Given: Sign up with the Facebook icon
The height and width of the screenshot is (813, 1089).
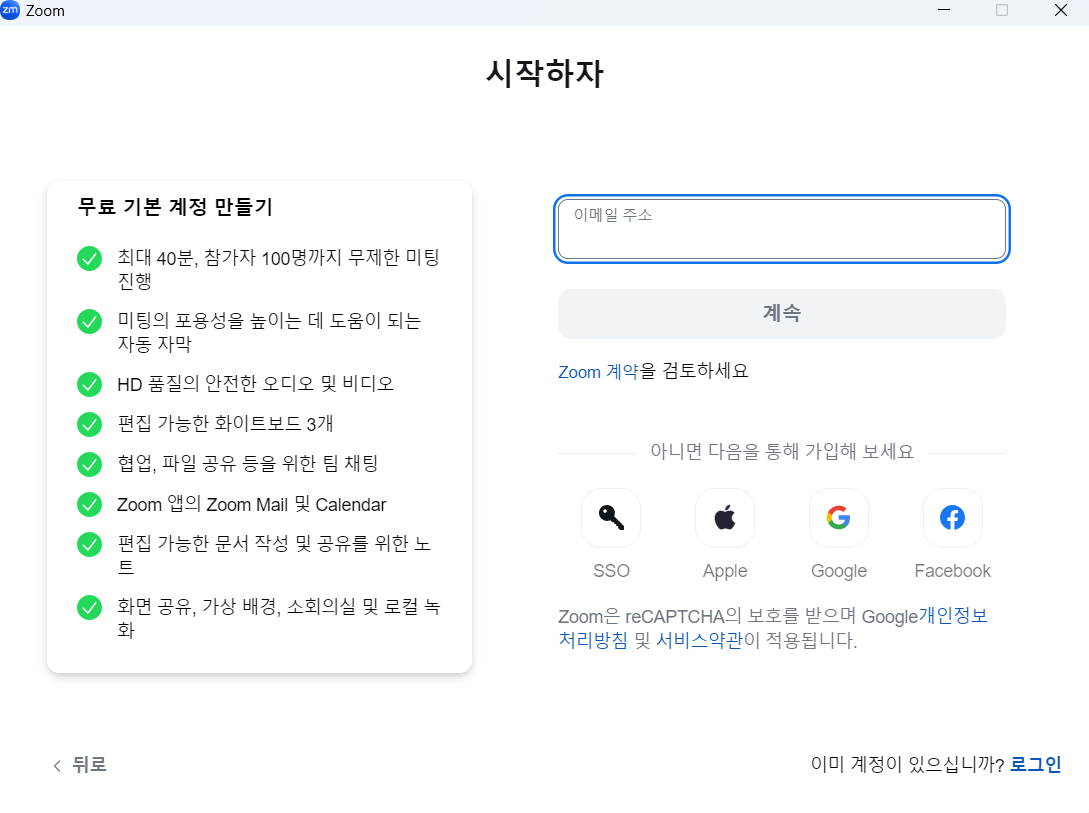Looking at the screenshot, I should pos(953,518).
